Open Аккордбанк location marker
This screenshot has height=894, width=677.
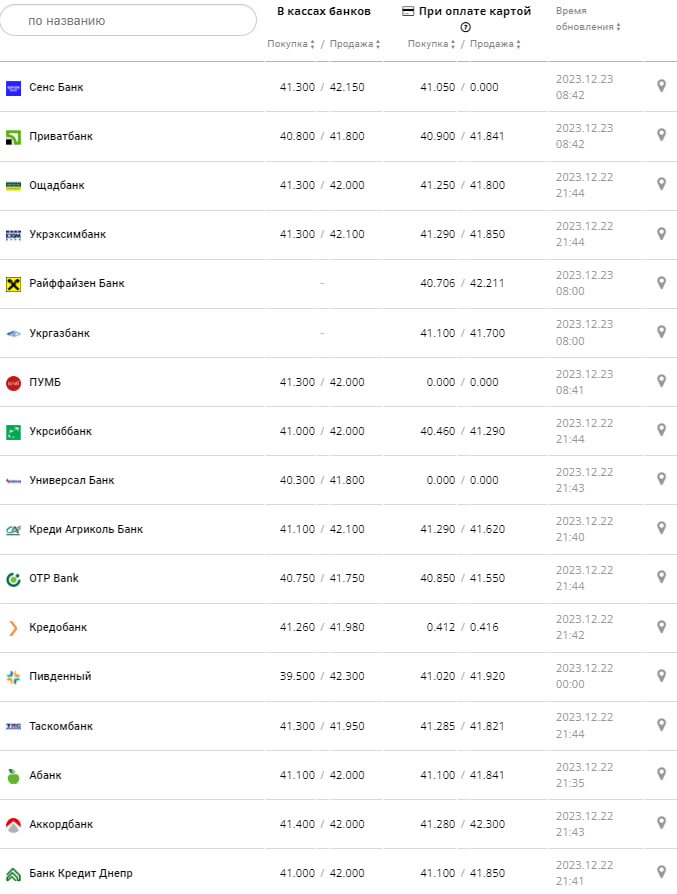click(x=661, y=823)
